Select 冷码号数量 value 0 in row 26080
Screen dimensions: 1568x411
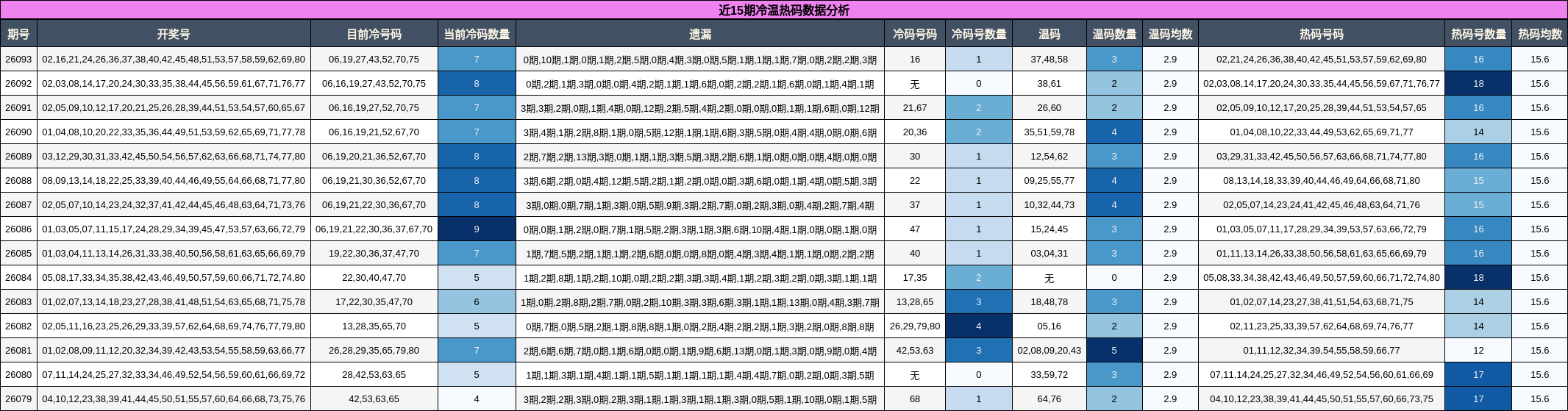(979, 375)
